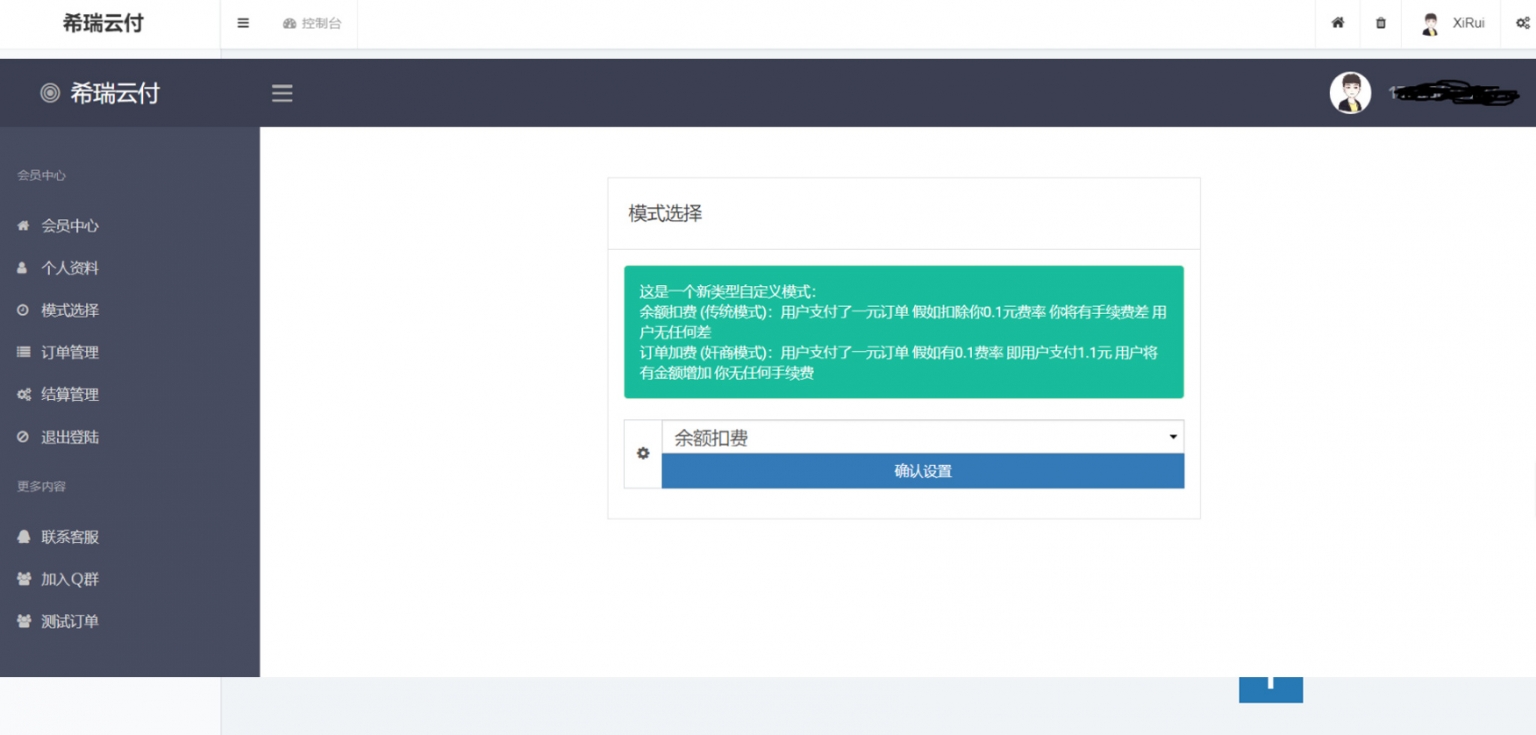Click 测试订单 at sidebar bottom
The width and height of the screenshot is (1536, 735).
pyautogui.click(x=70, y=621)
